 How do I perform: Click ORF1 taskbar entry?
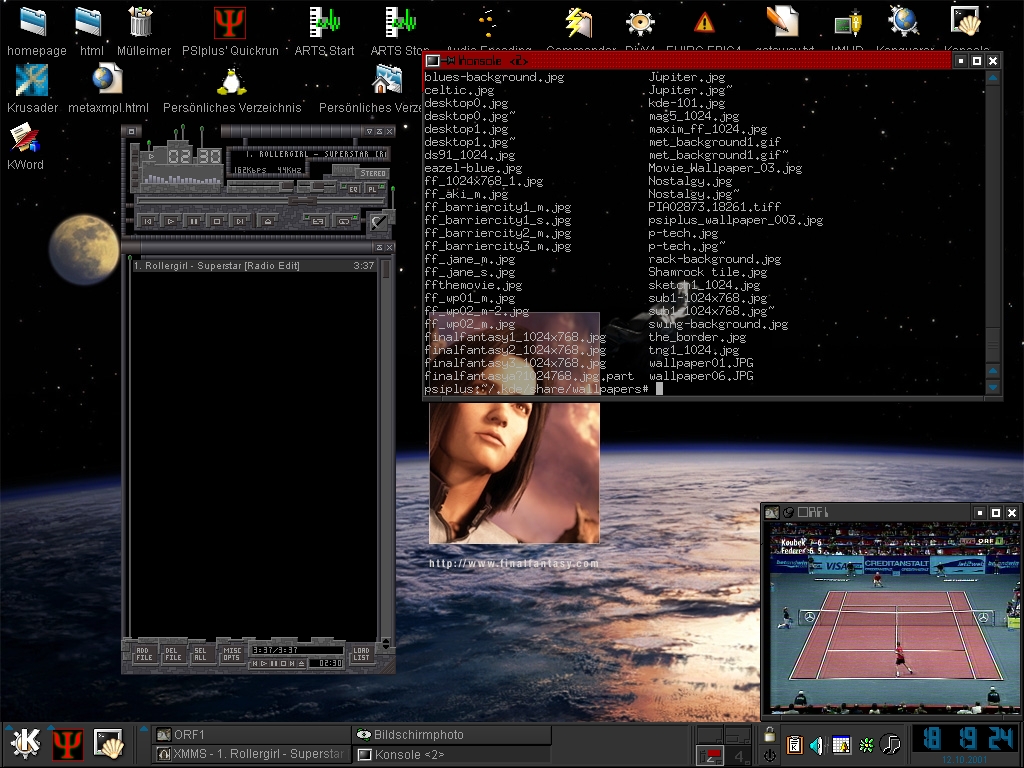coord(252,735)
